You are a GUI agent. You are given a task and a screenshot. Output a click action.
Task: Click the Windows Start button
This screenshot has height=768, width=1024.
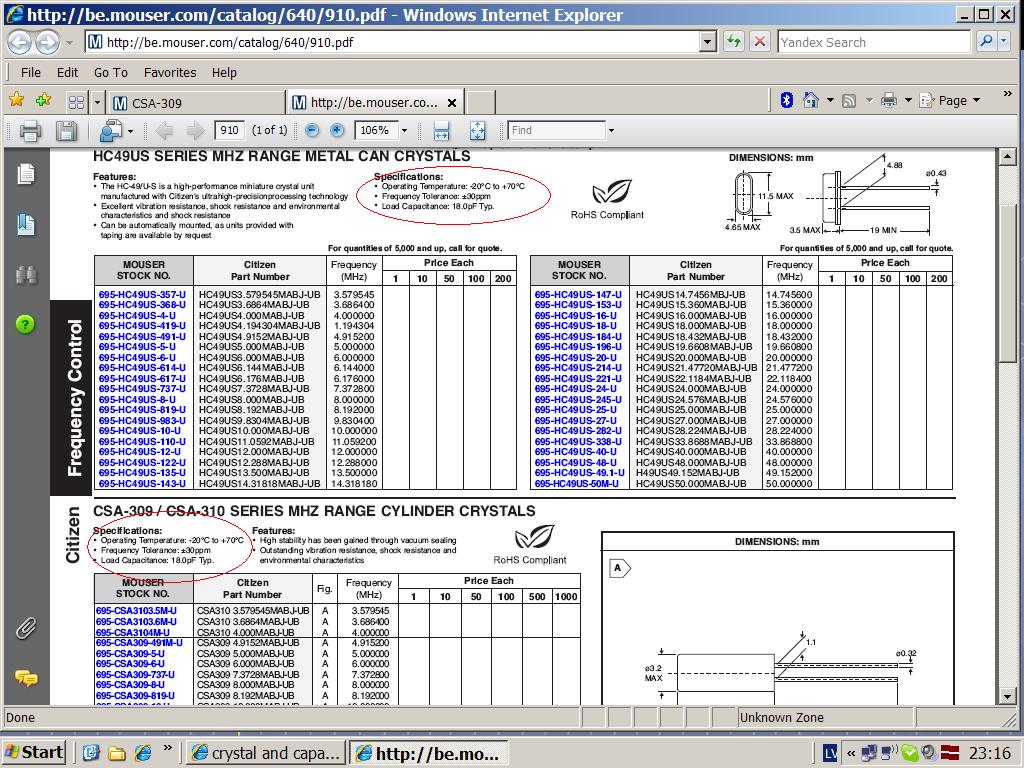pyautogui.click(x=35, y=753)
